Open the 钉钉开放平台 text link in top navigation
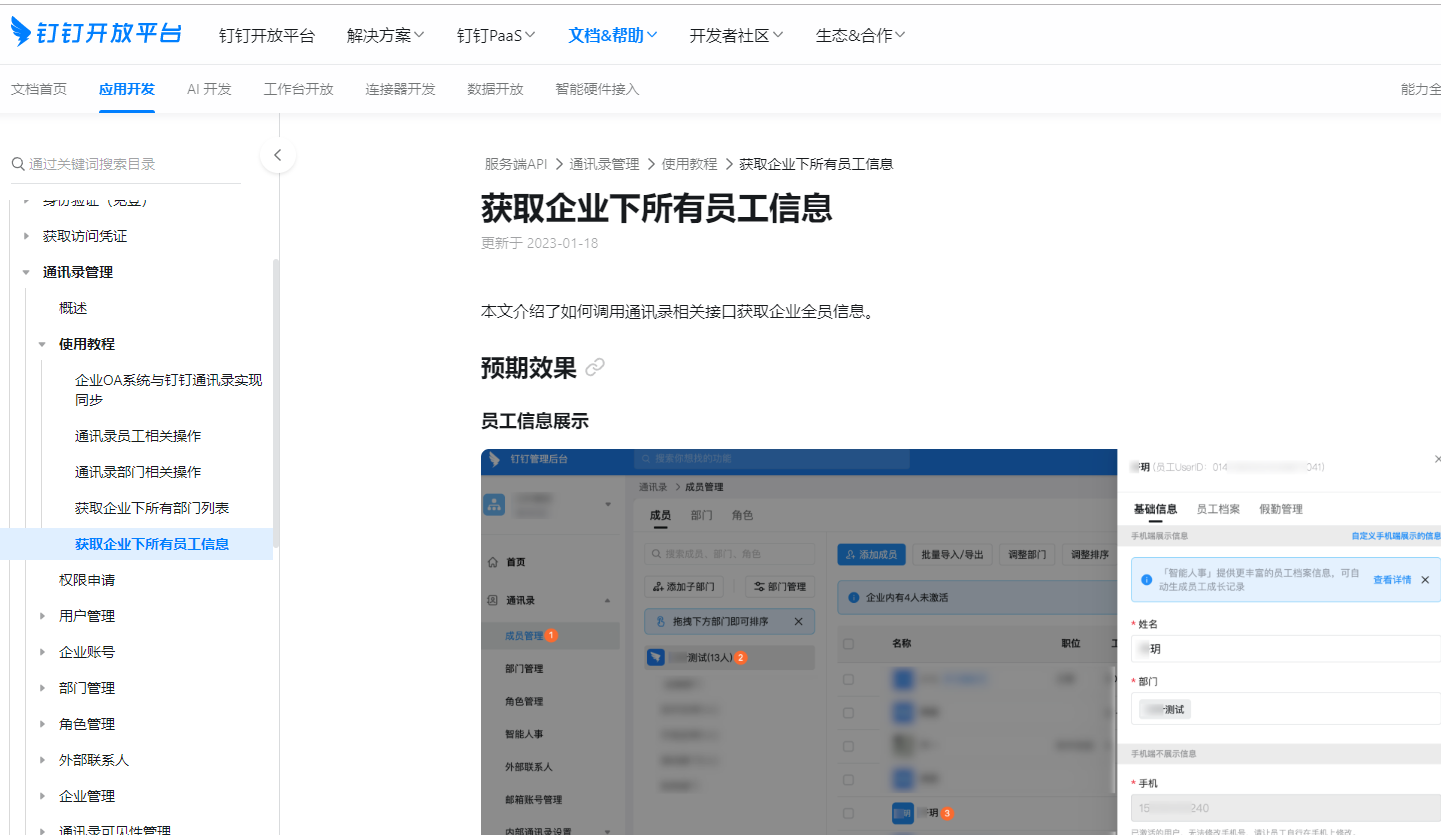 pos(267,36)
